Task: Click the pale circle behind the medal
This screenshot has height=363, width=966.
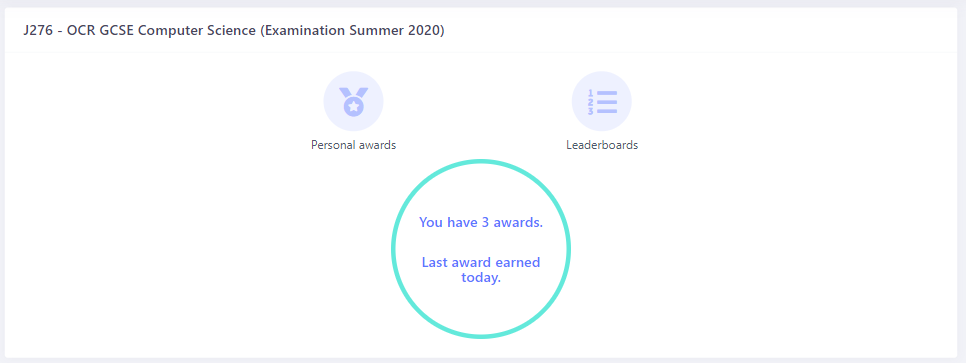Action: coord(354,101)
